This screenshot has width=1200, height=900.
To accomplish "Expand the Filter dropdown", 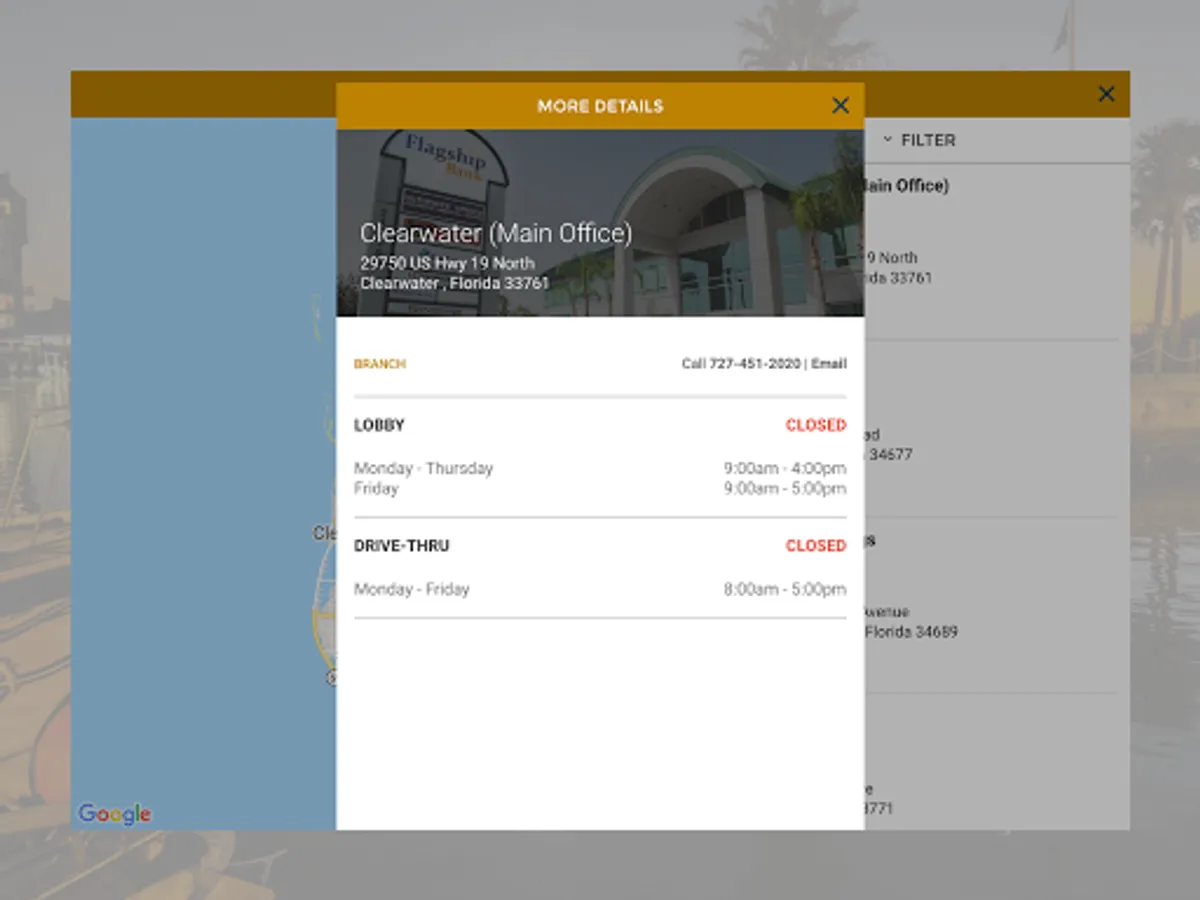I will tap(919, 140).
